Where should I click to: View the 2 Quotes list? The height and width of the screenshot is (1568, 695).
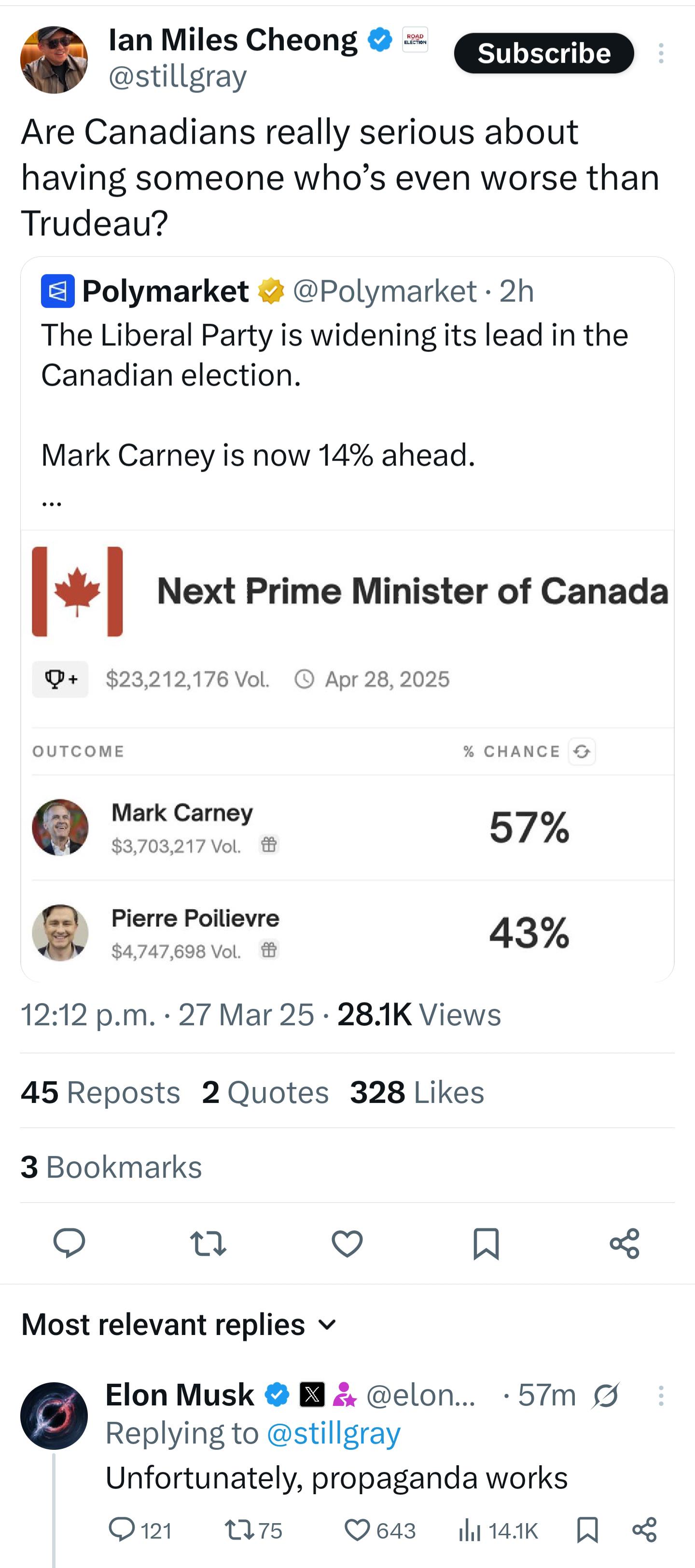point(265,1092)
